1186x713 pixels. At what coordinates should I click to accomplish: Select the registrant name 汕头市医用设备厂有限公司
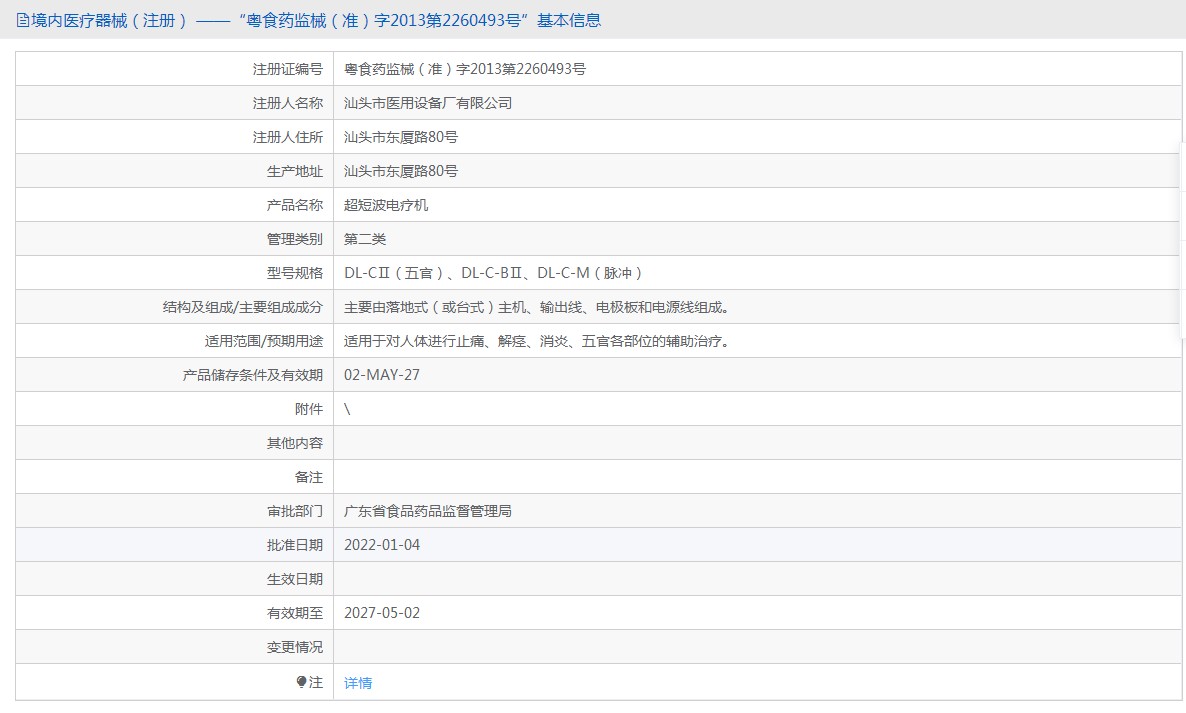click(x=427, y=103)
